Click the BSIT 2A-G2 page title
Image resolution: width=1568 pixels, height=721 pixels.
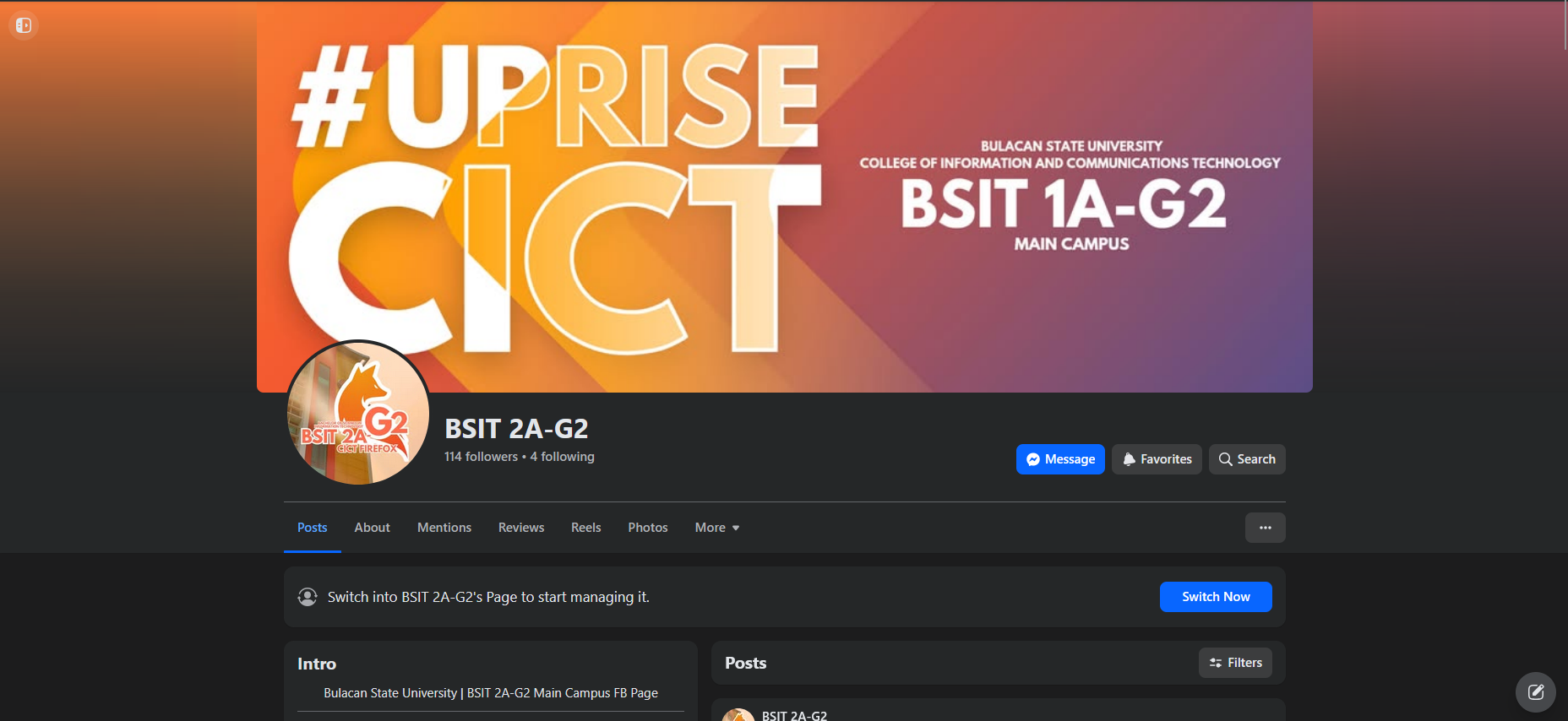(x=516, y=429)
